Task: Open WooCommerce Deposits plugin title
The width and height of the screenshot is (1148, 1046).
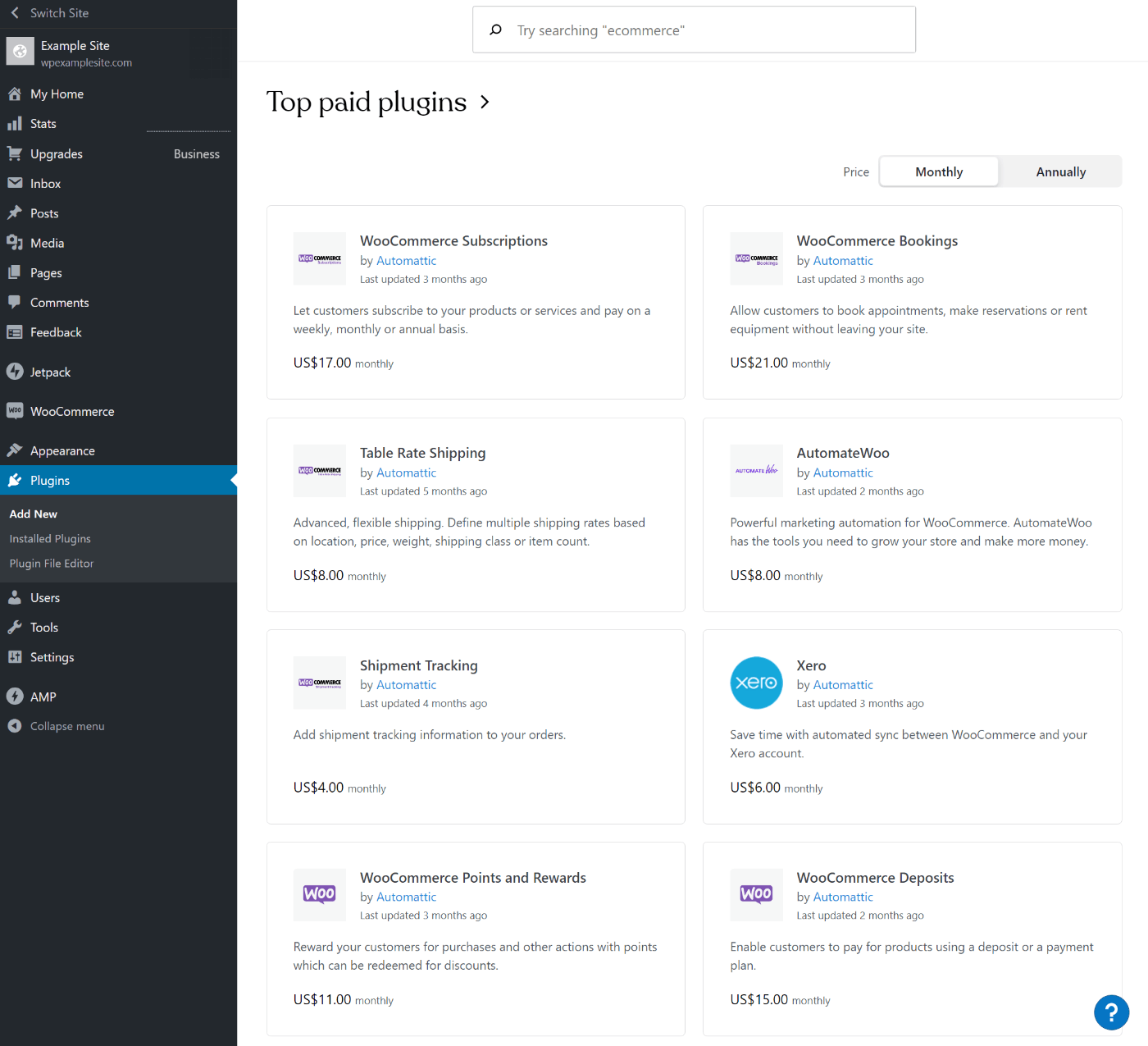Action: coord(876,878)
